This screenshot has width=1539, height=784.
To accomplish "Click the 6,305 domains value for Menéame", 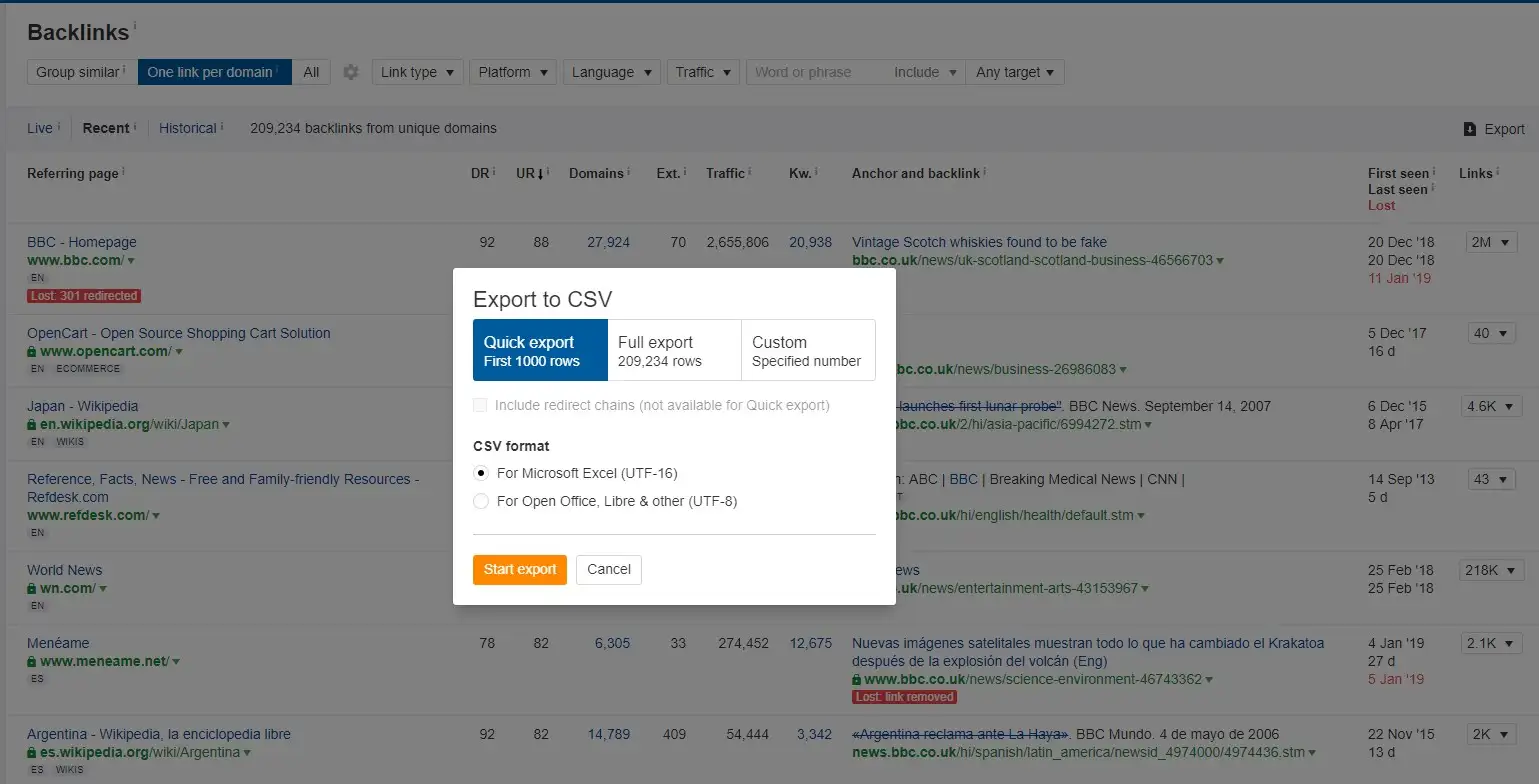I will coord(613,643).
